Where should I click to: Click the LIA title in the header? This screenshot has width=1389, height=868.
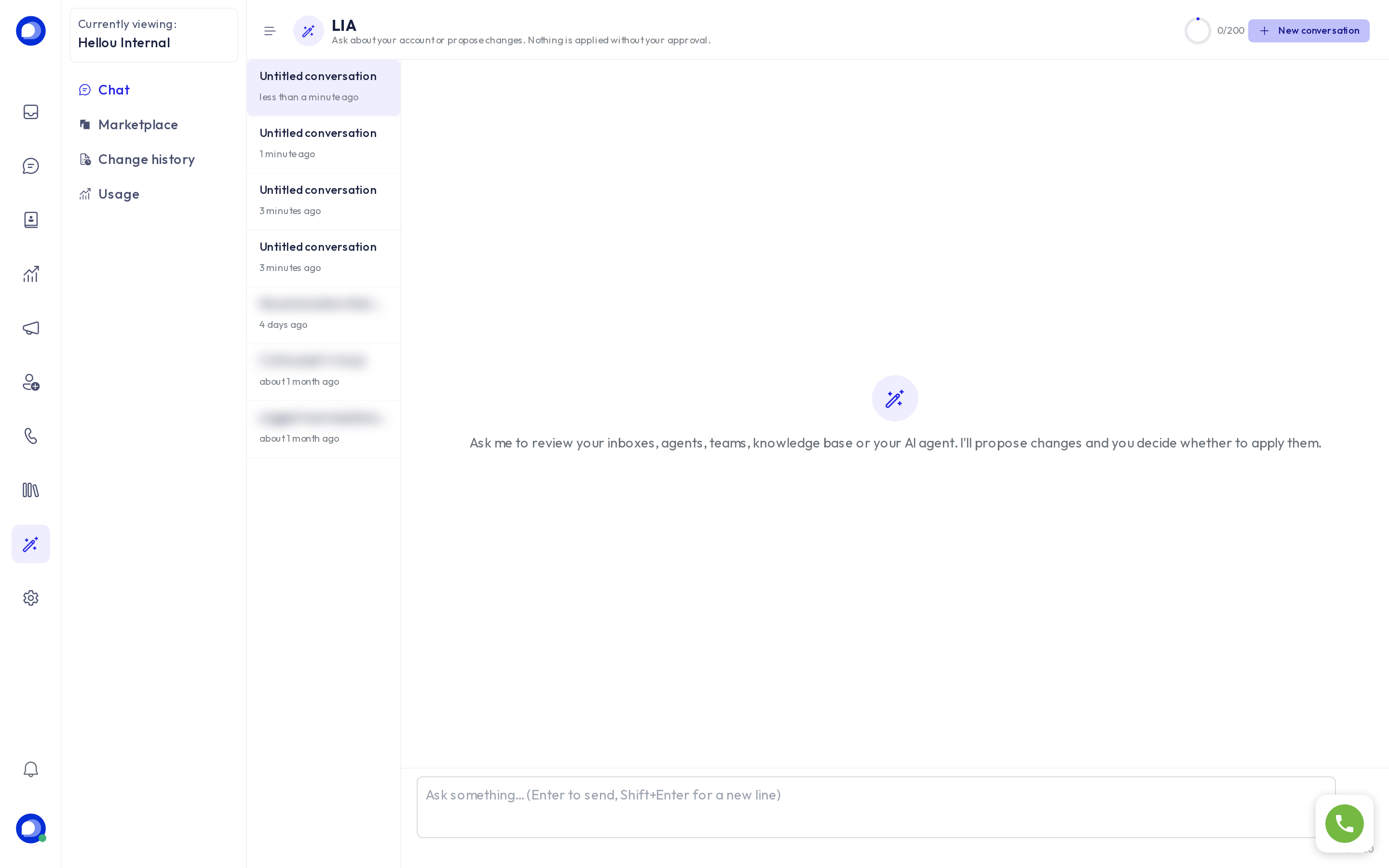coord(344,25)
